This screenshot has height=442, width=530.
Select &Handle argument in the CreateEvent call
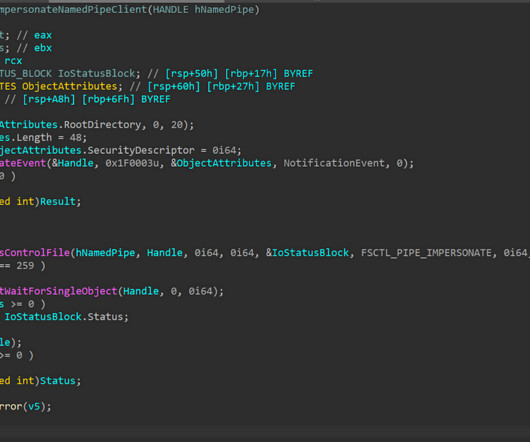pos(73,163)
